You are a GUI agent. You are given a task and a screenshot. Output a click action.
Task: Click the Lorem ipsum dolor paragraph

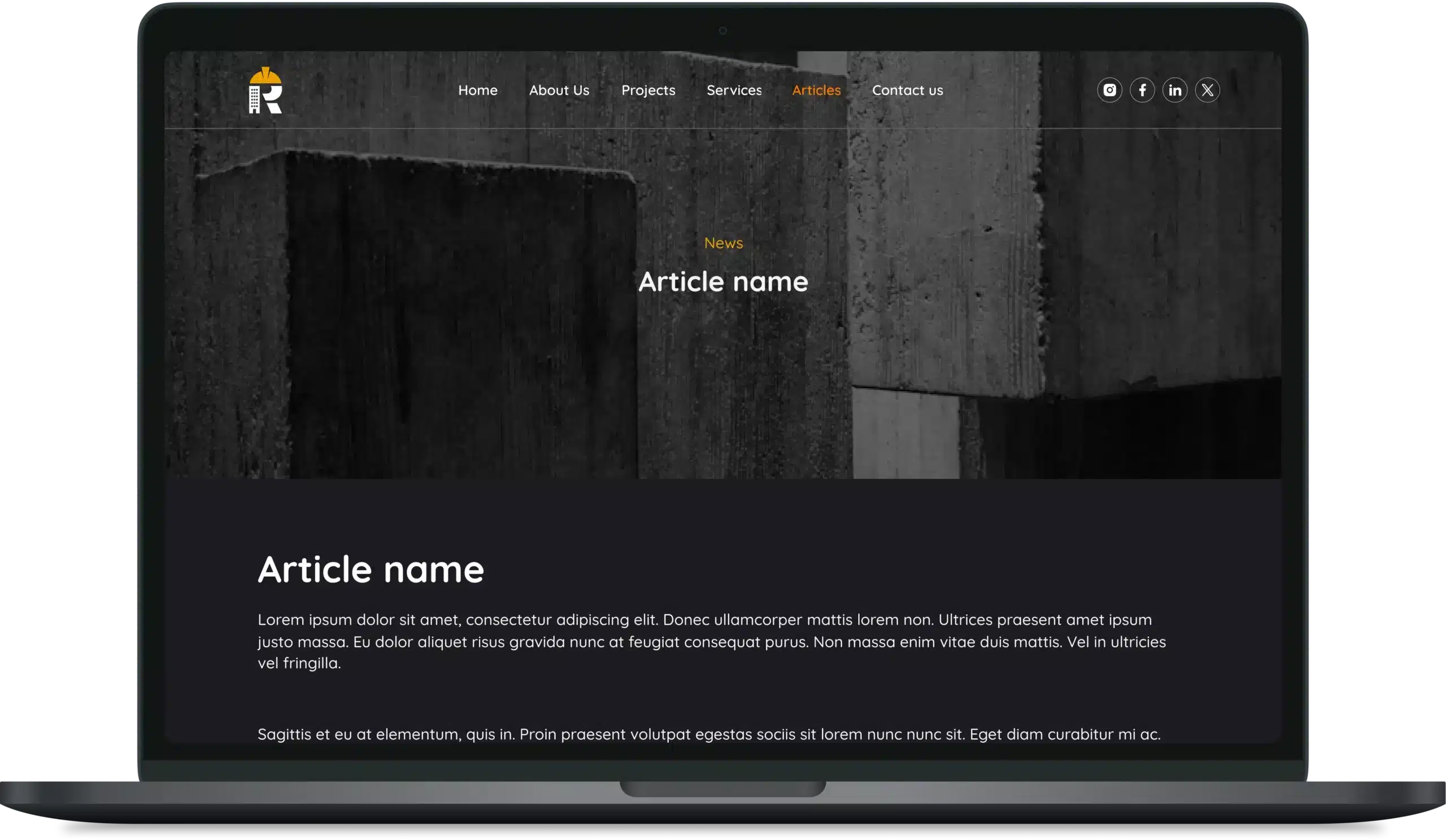[x=712, y=641]
